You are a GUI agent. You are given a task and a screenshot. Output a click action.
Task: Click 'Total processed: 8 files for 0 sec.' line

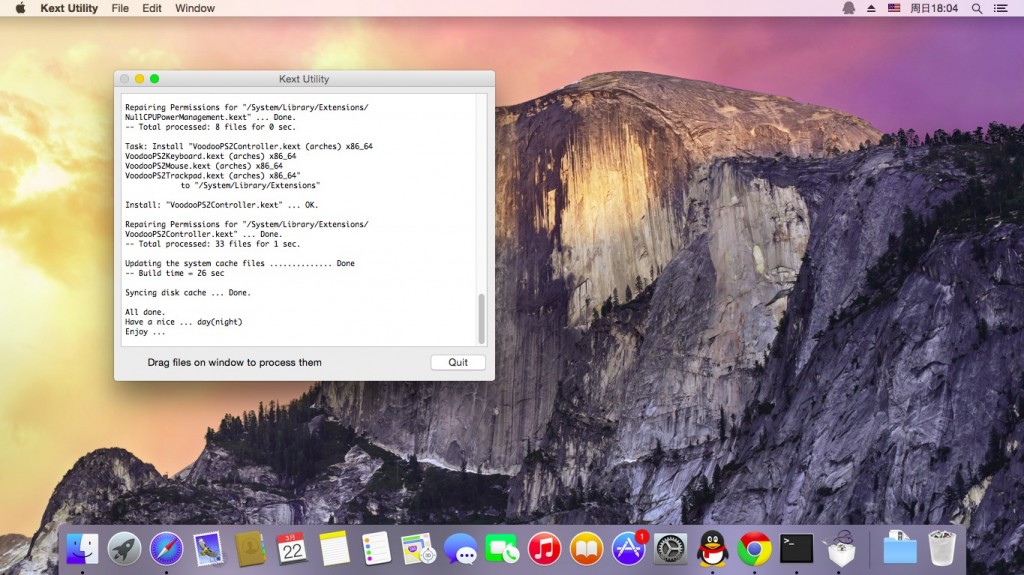(x=210, y=127)
